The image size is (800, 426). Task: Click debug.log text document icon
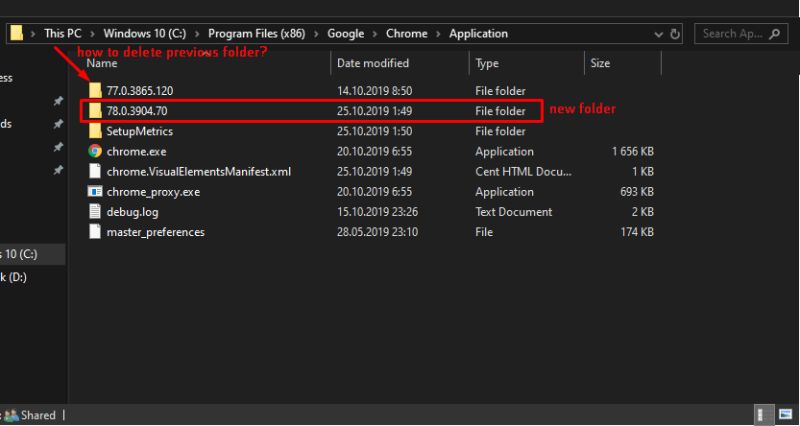point(95,211)
